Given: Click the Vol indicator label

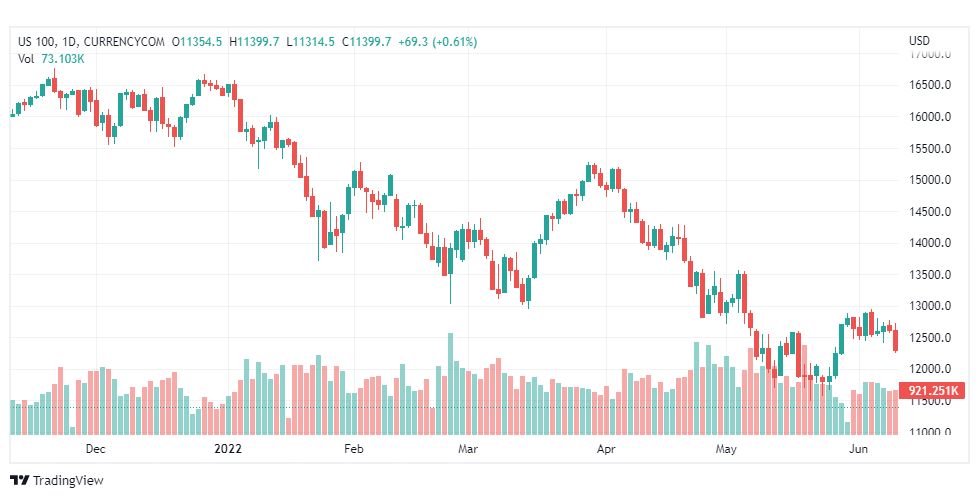Looking at the screenshot, I should [x=26, y=59].
